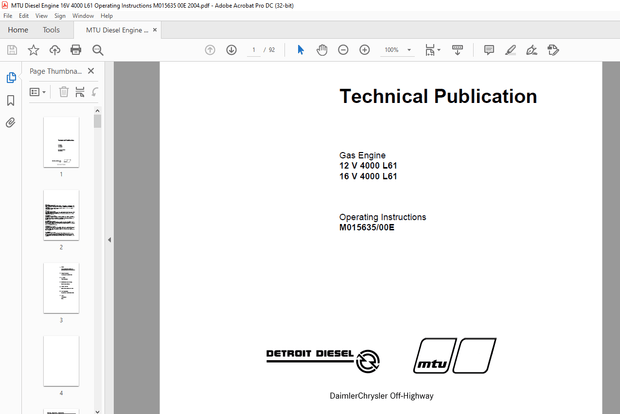Select the Highlight text pen tool

pyautogui.click(x=510, y=50)
